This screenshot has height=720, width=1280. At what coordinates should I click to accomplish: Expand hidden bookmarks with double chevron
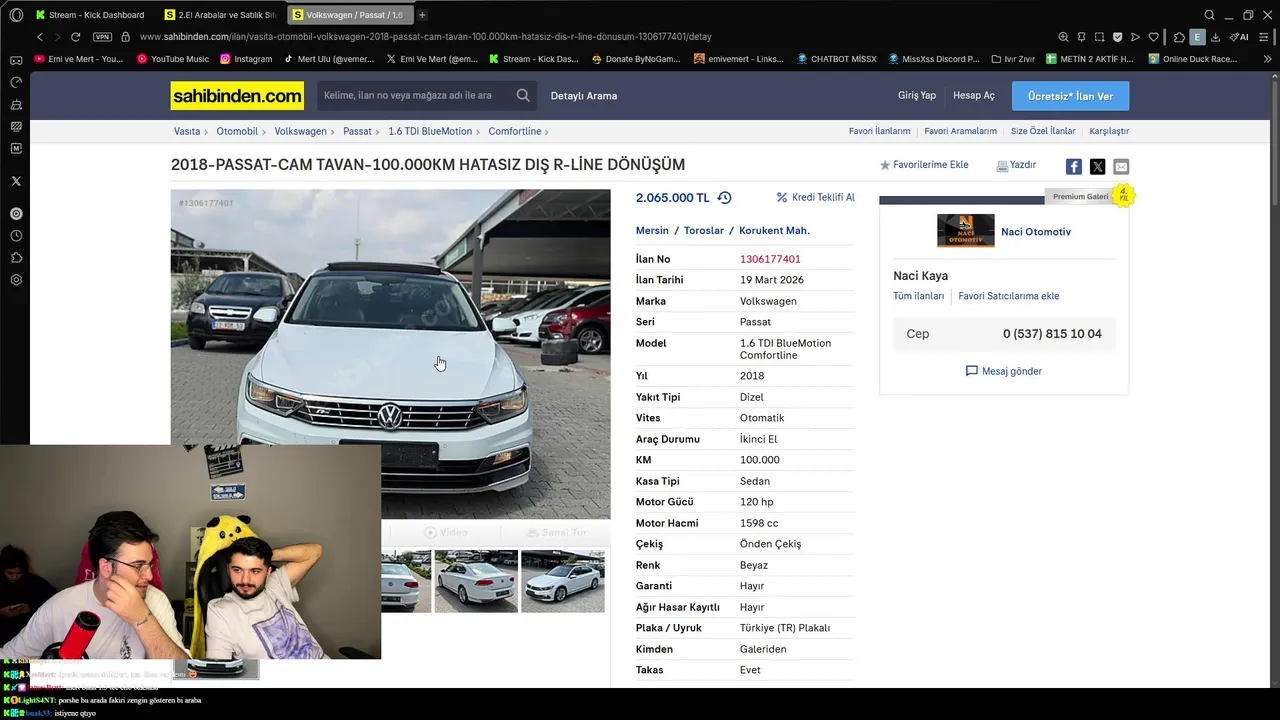(x=1268, y=59)
